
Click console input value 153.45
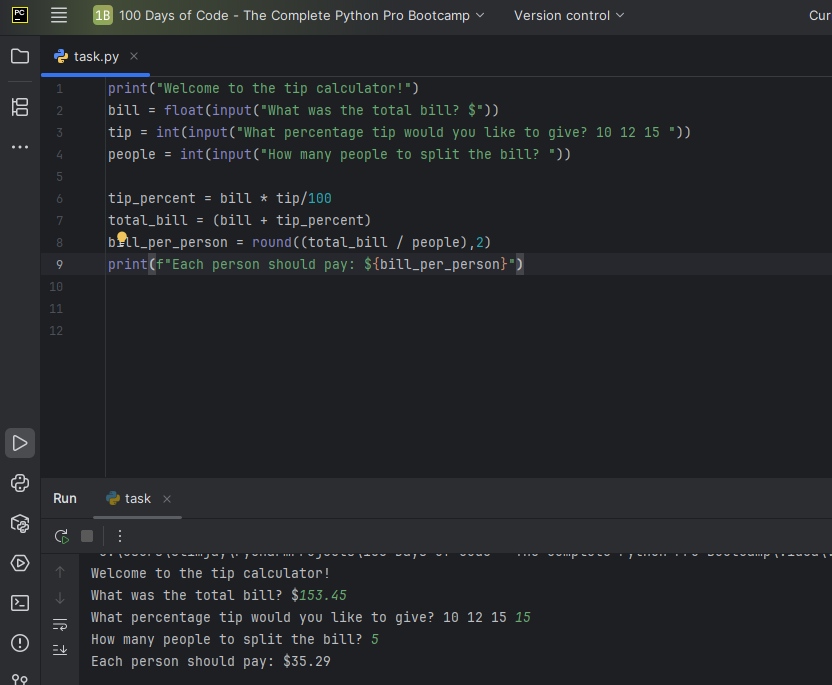tap(323, 595)
